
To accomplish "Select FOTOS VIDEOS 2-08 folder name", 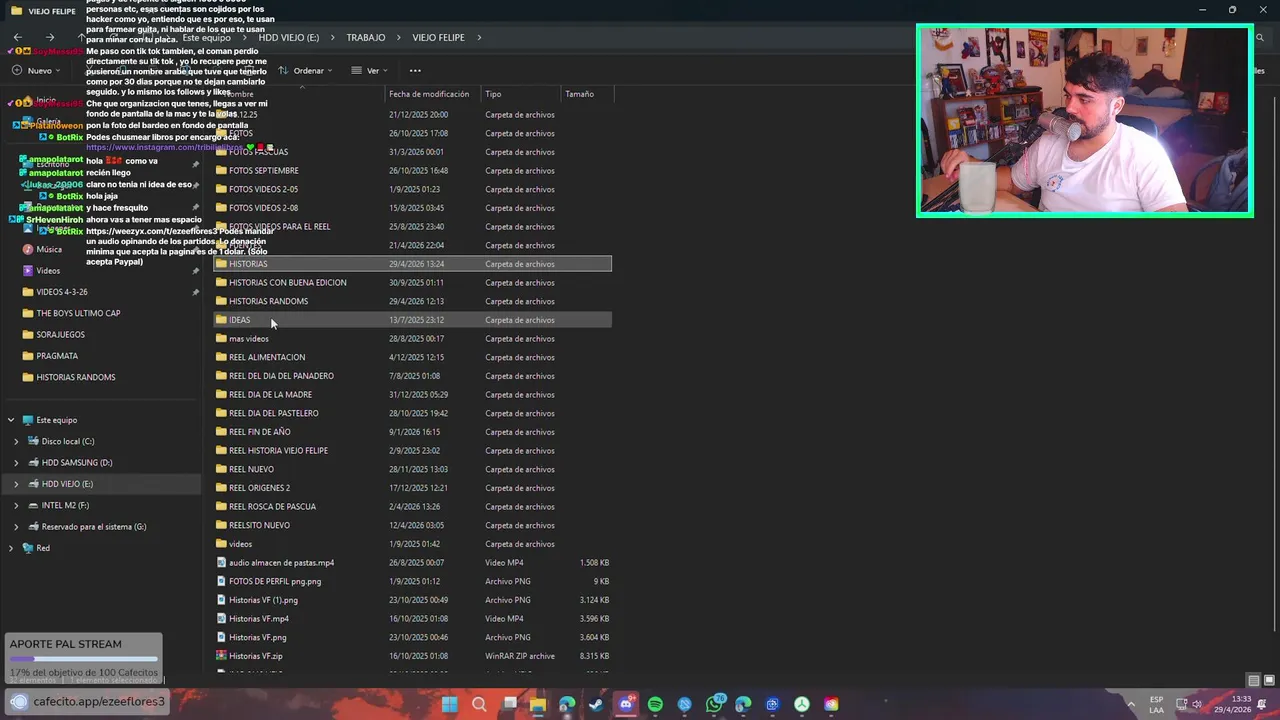I will pyautogui.click(x=263, y=208).
